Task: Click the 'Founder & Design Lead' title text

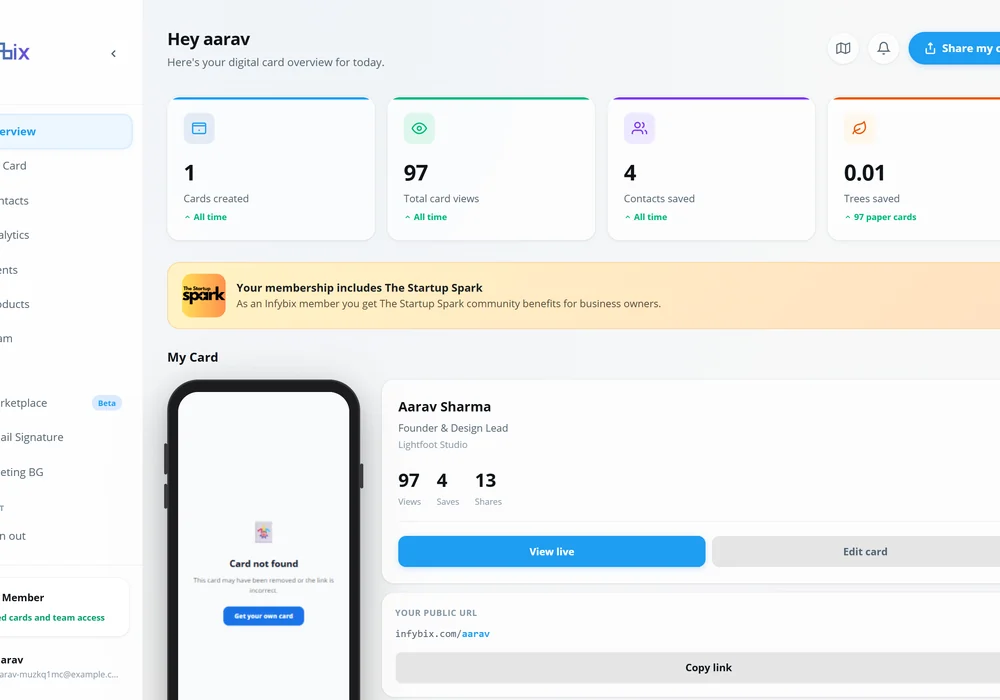Action: [453, 428]
